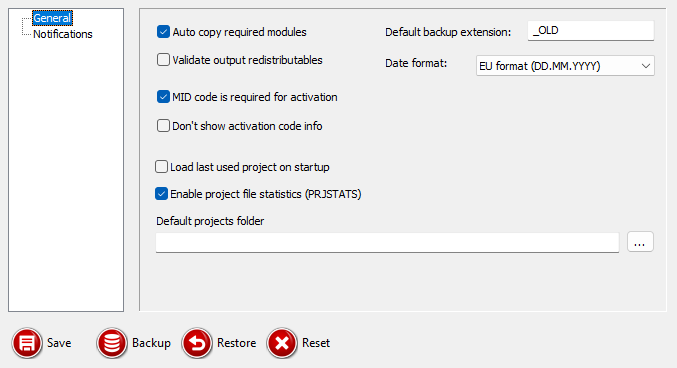677x368 pixels.
Task: Click the Backup label text
Action: coord(151,343)
